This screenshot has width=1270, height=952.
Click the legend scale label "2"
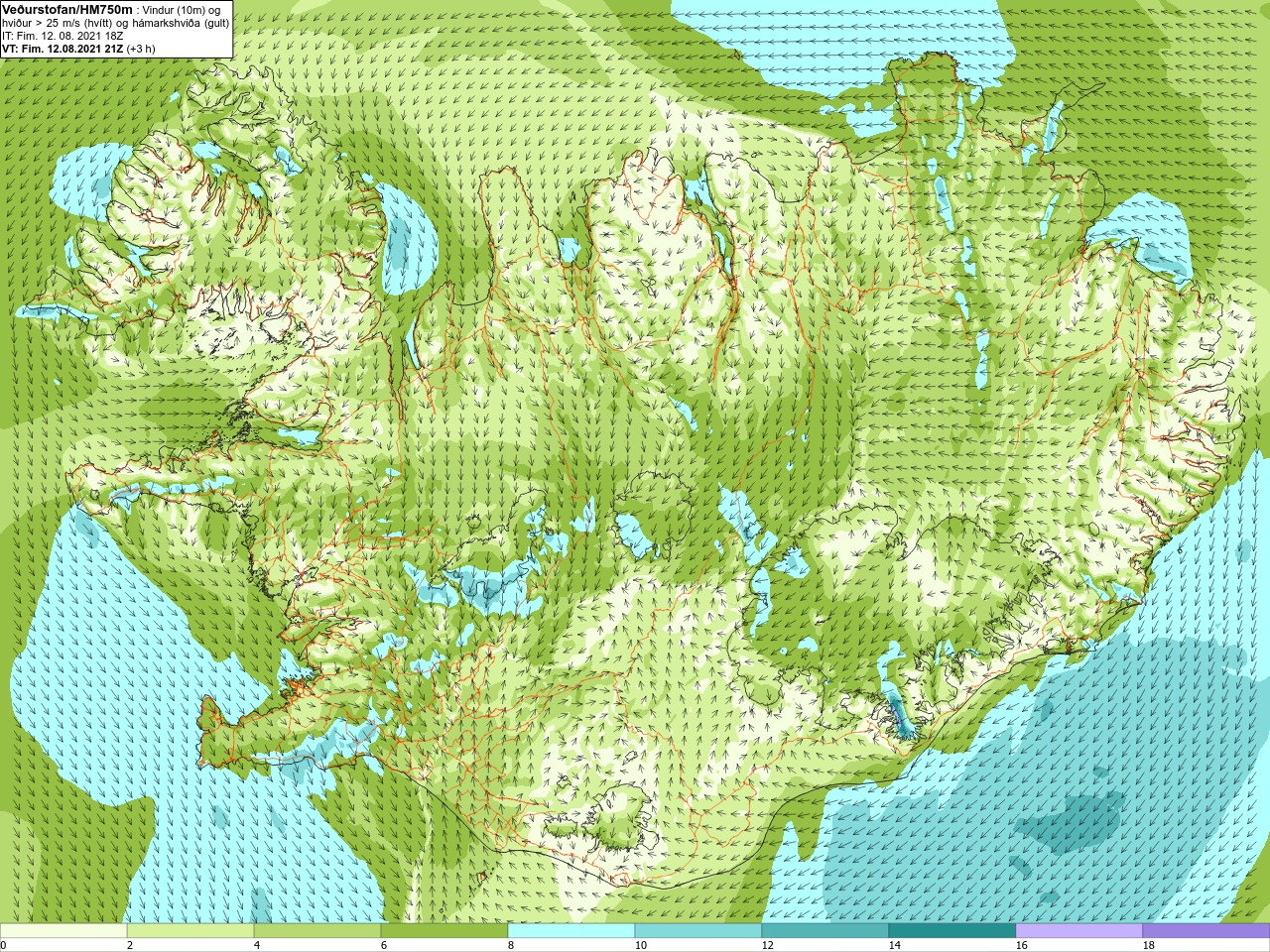(x=130, y=946)
